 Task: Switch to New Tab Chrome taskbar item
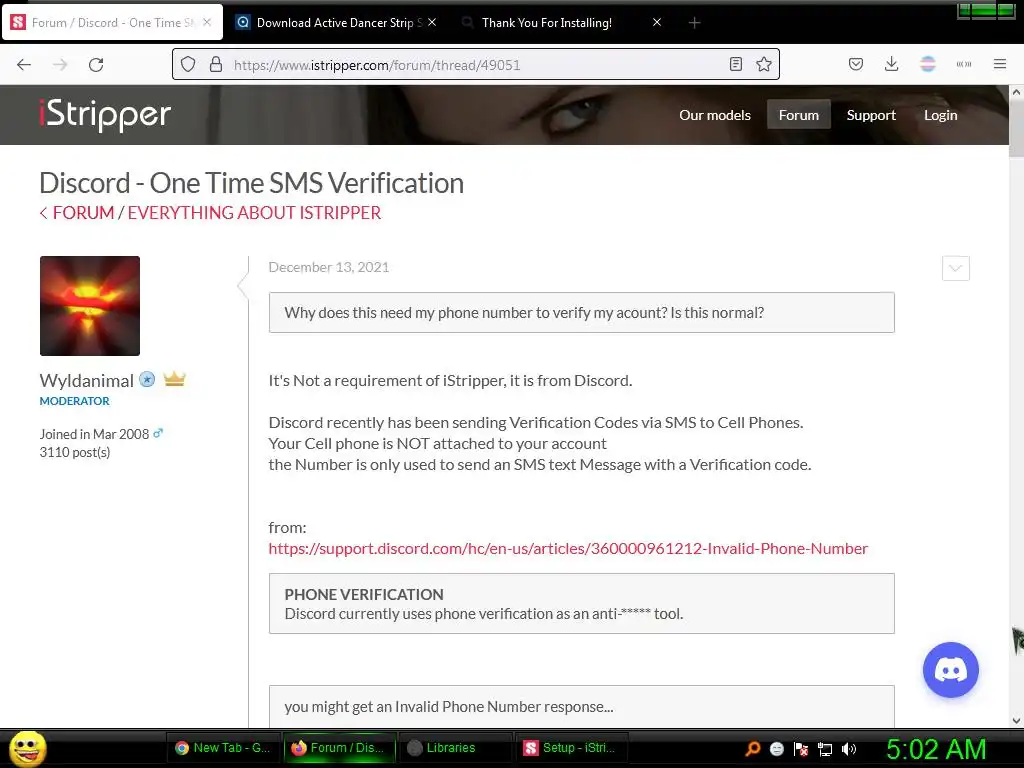[222, 748]
